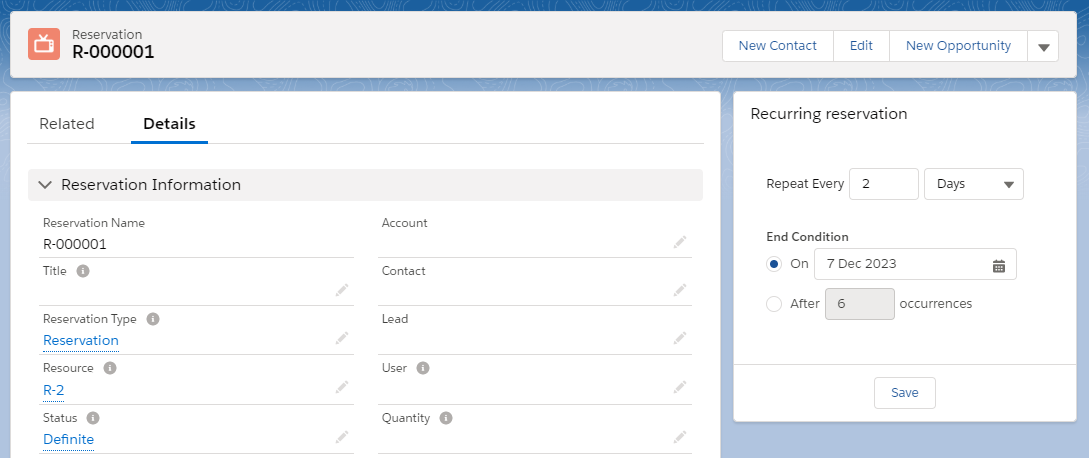Image resolution: width=1089 pixels, height=458 pixels.
Task: Open the Days repeat unit dropdown
Action: (x=974, y=184)
